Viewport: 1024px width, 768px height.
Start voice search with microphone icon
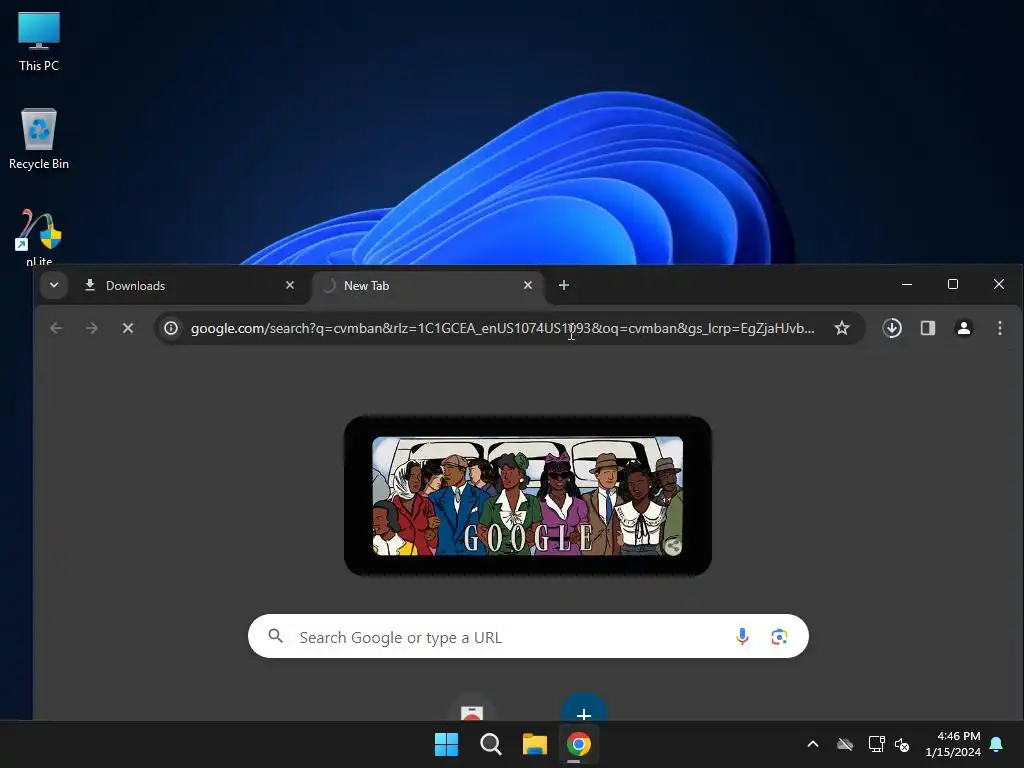pos(743,637)
